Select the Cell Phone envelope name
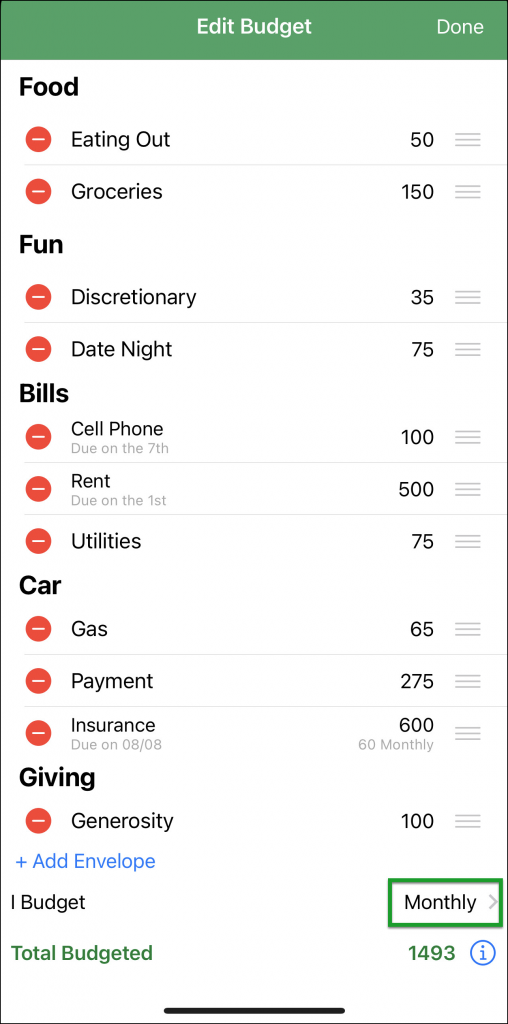Image resolution: width=508 pixels, height=1024 pixels. coord(117,428)
